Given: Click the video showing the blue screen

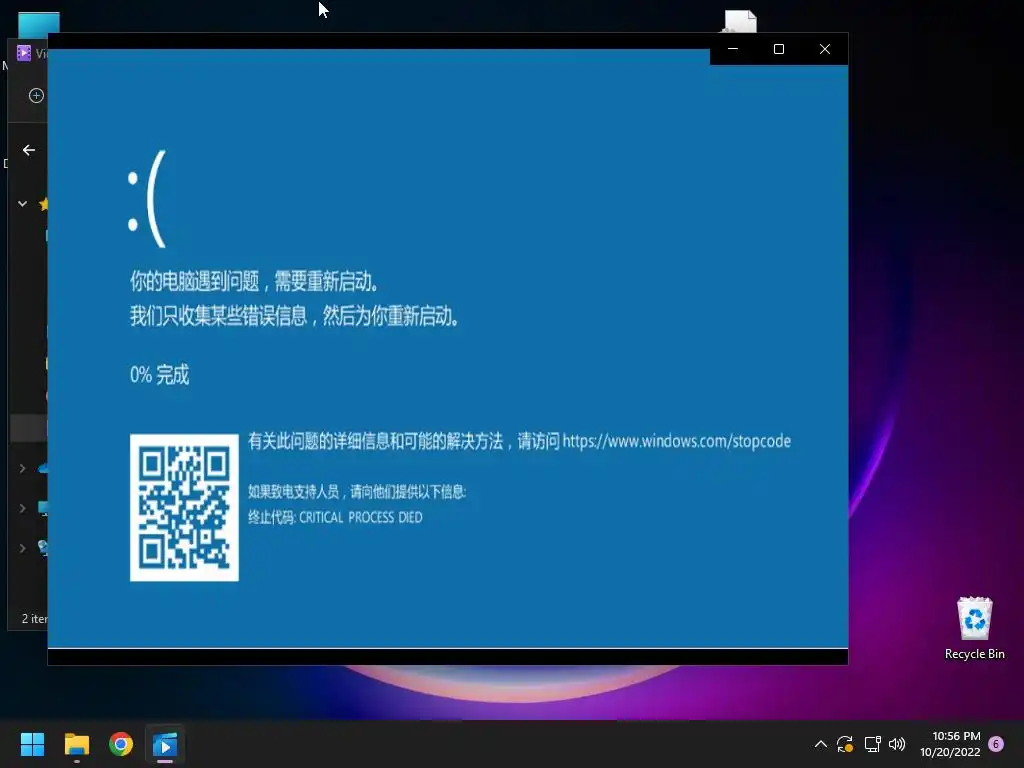Looking at the screenshot, I should coord(448,349).
